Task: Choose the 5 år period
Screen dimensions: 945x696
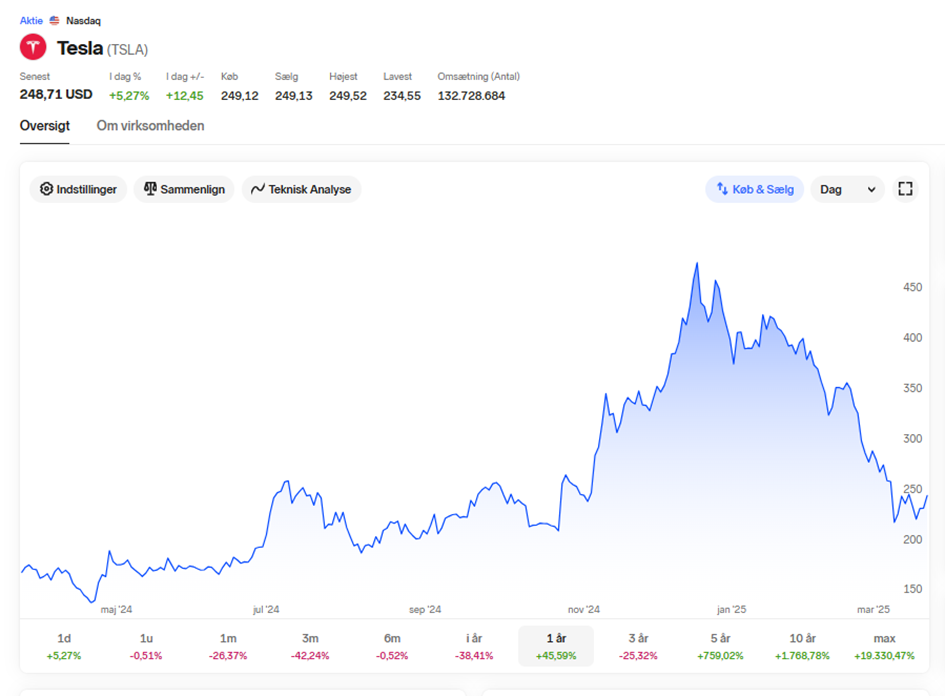Action: click(x=720, y=646)
